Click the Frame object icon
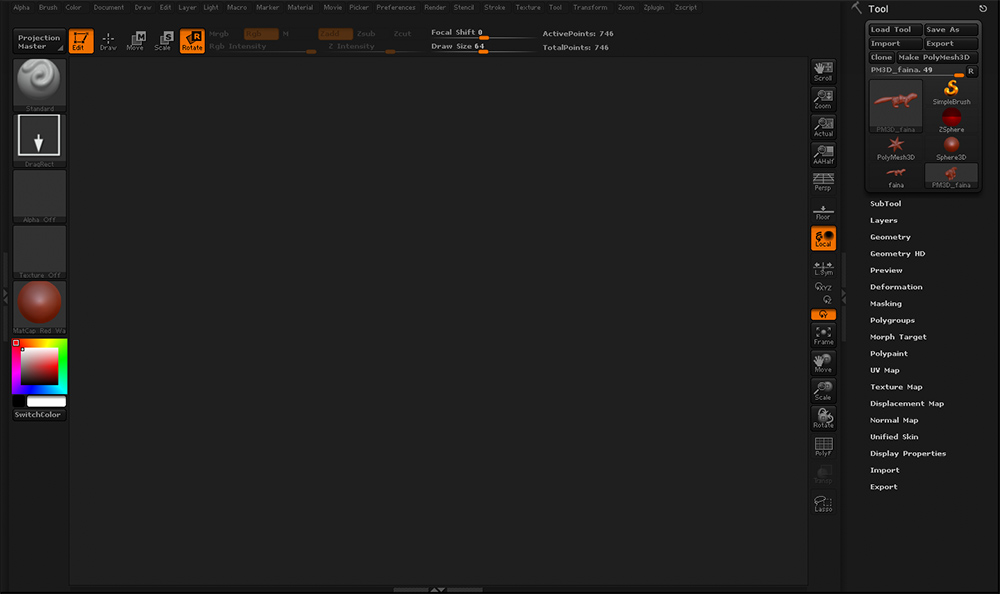 pyautogui.click(x=823, y=336)
